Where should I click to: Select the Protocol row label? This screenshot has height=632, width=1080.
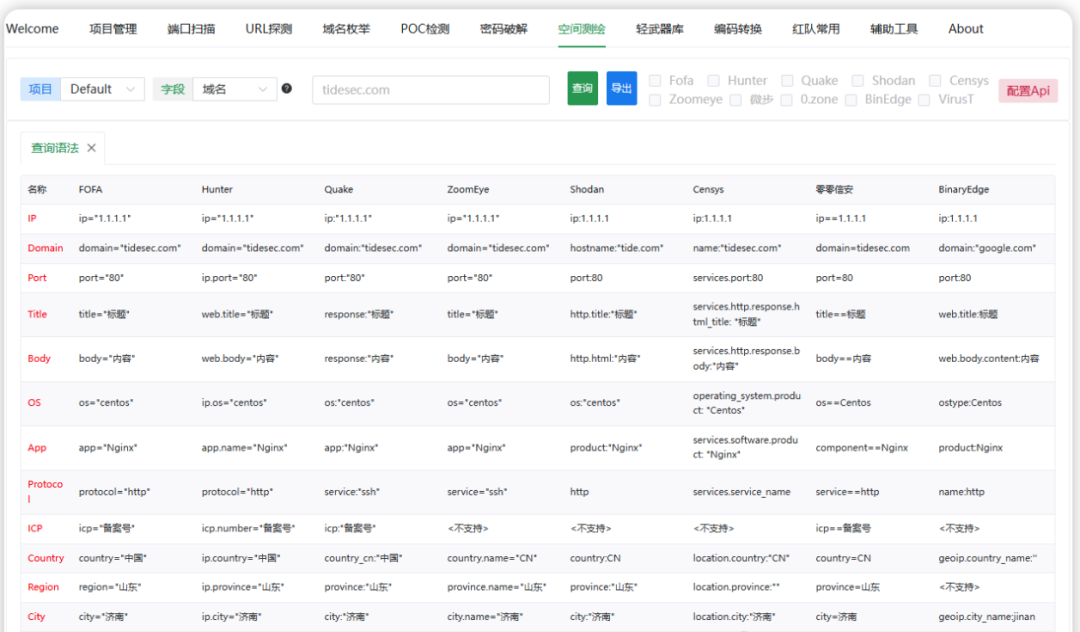click(45, 492)
